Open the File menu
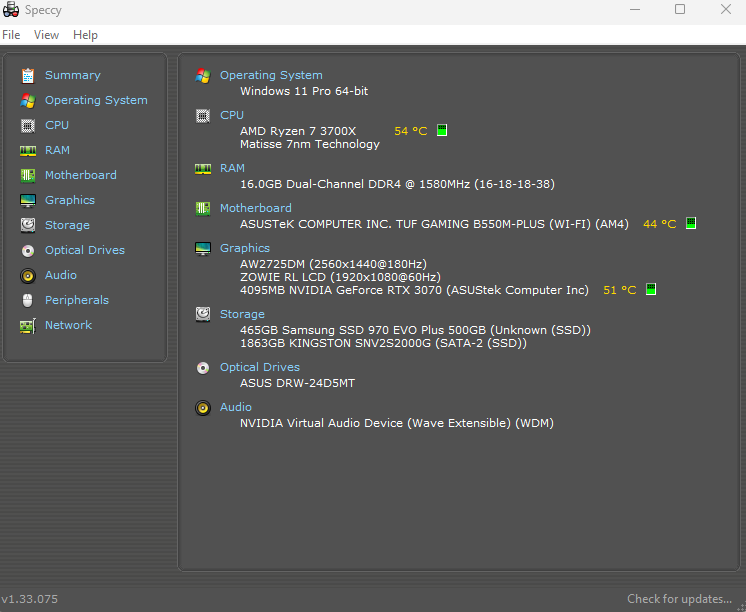 [x=11, y=35]
